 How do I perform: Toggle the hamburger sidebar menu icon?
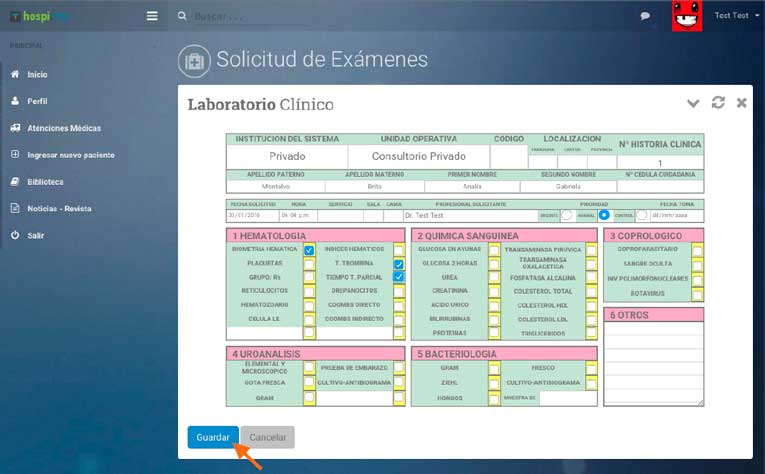point(152,16)
